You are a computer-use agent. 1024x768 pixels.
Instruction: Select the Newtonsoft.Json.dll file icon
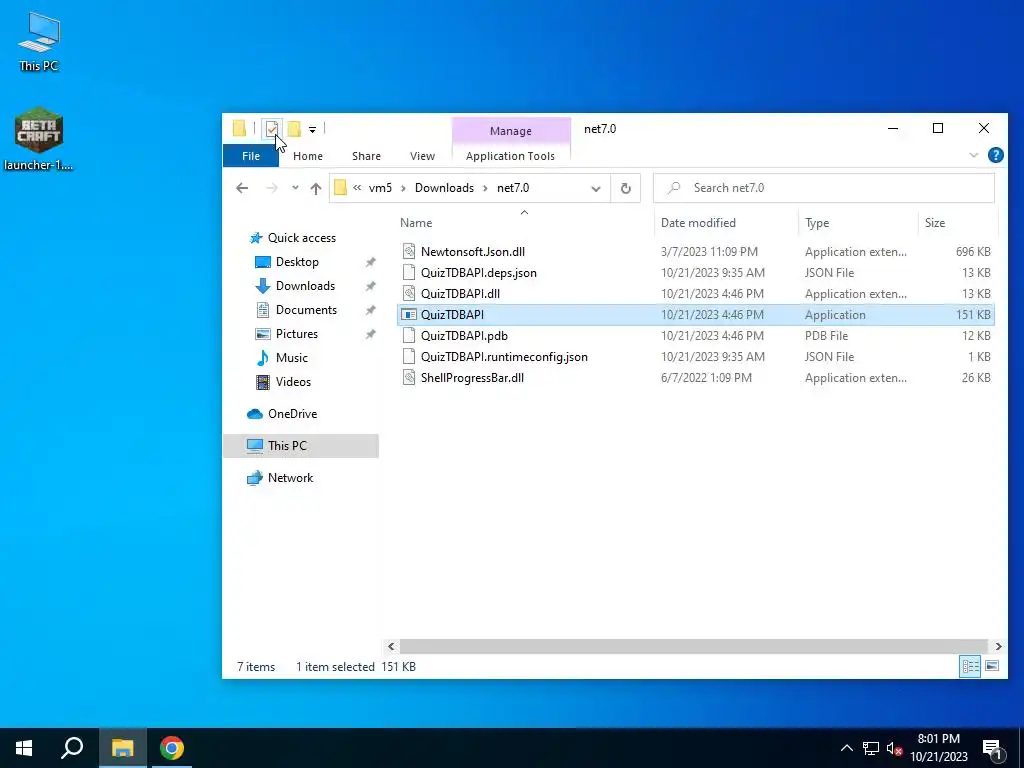(x=409, y=251)
